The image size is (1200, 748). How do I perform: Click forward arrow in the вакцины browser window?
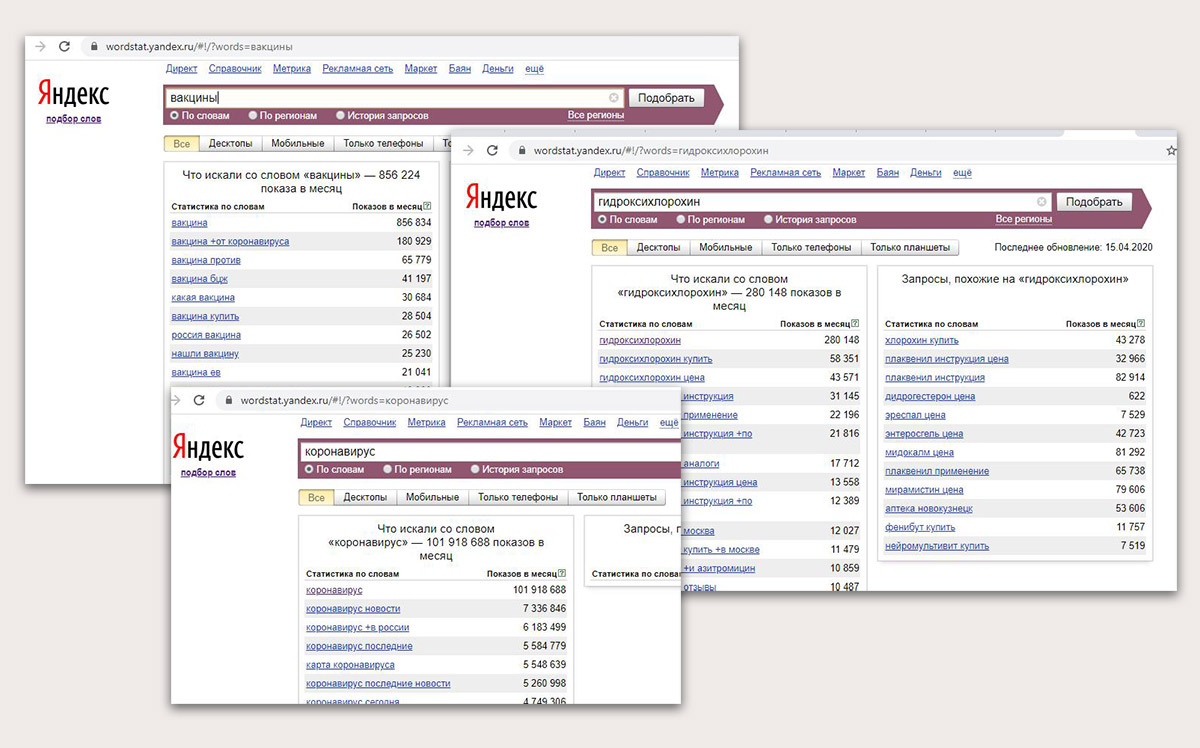[x=40, y=47]
